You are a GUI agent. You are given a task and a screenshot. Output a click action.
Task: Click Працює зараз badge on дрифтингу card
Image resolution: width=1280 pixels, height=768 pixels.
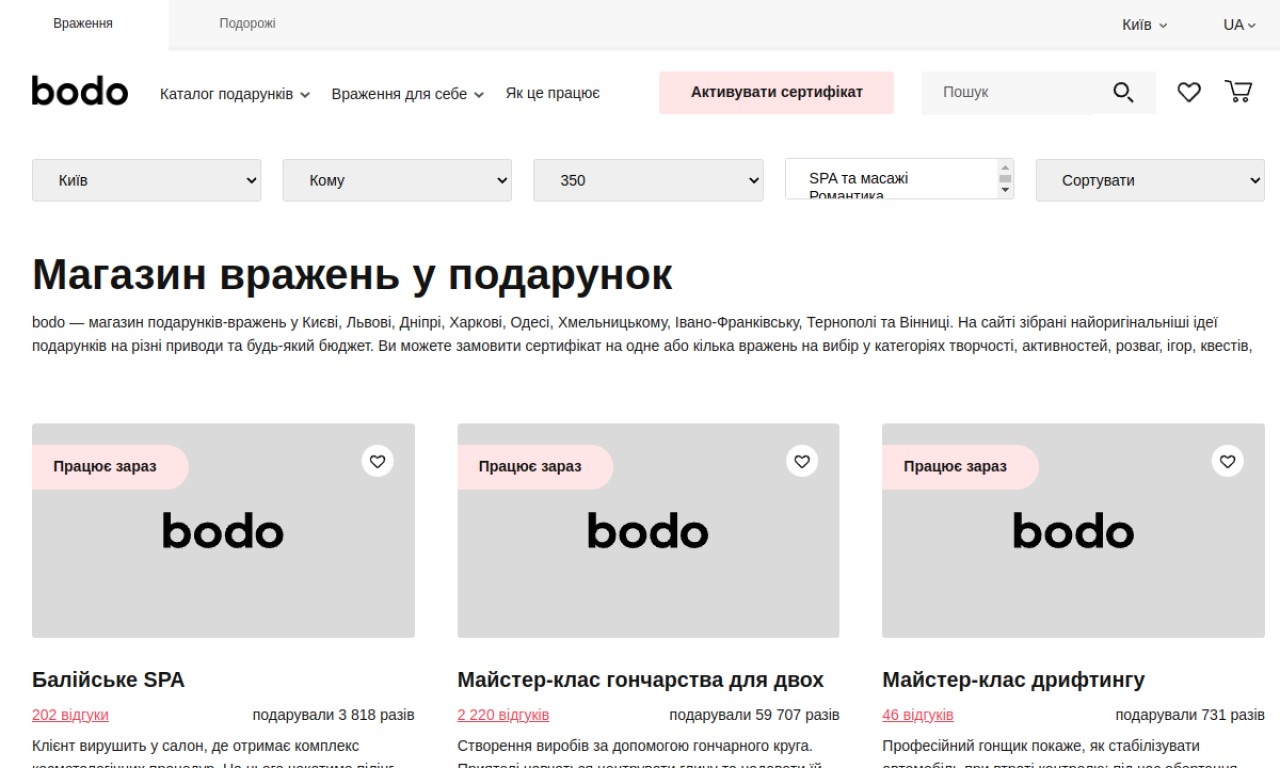coord(960,467)
